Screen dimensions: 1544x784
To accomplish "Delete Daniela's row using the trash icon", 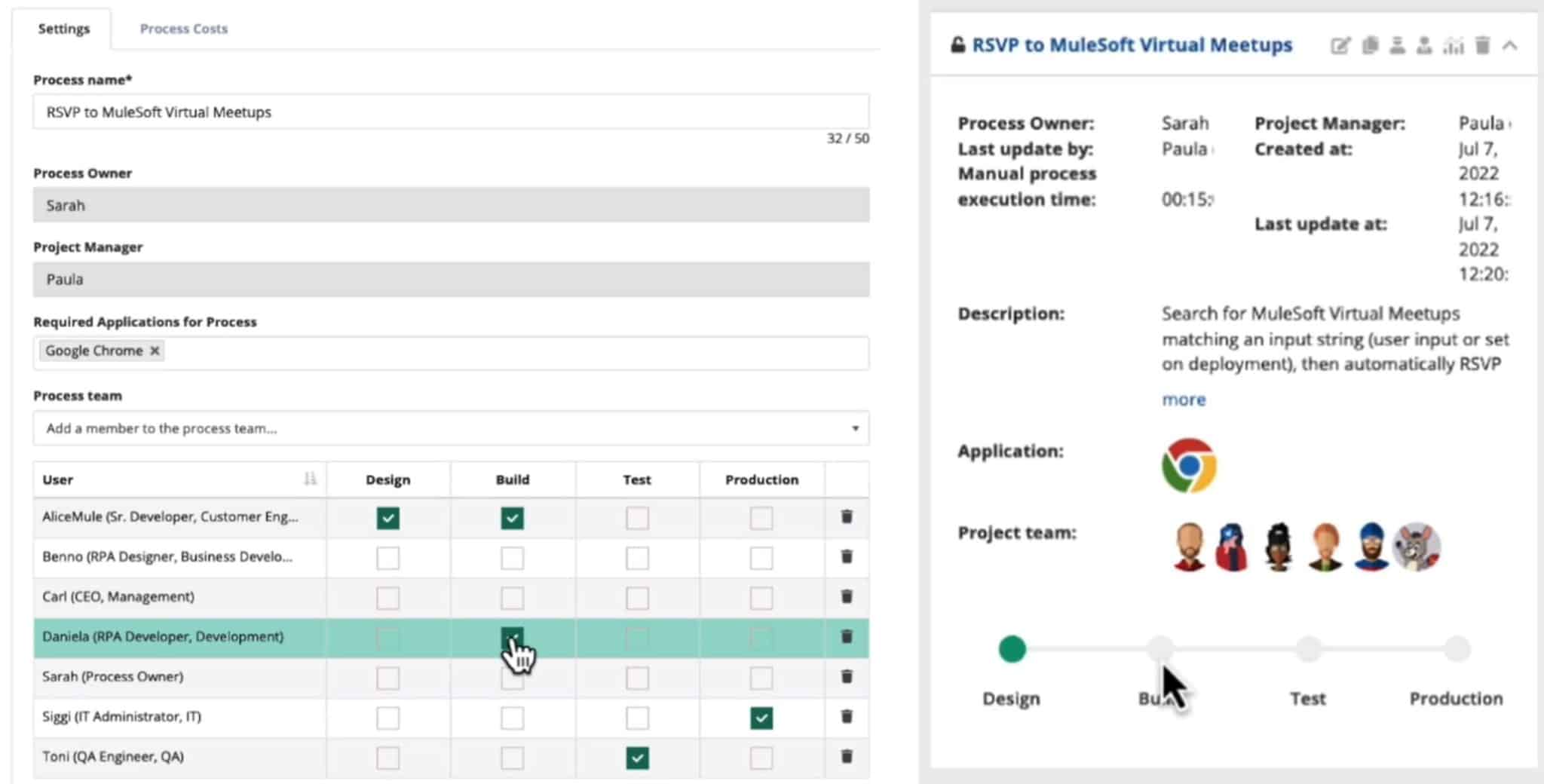I will tap(846, 637).
